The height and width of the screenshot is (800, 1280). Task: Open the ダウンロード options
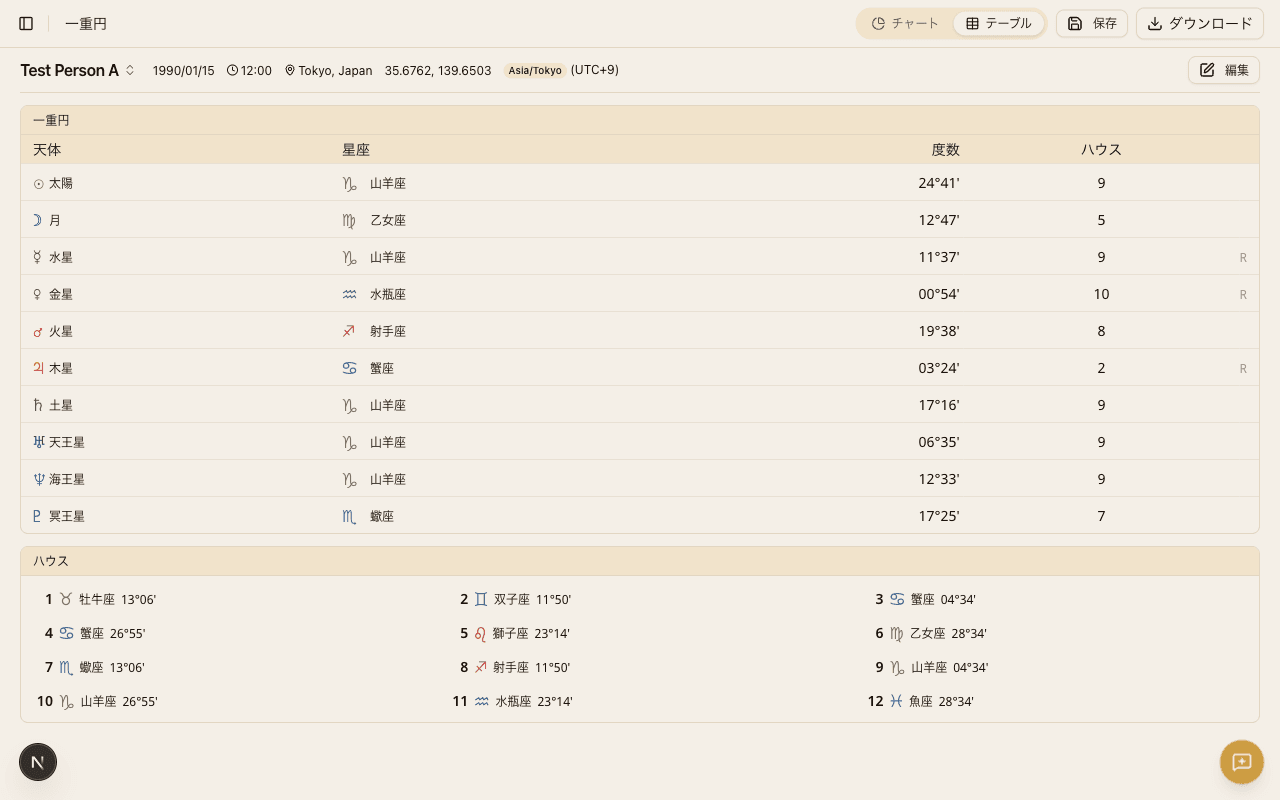click(x=1199, y=23)
